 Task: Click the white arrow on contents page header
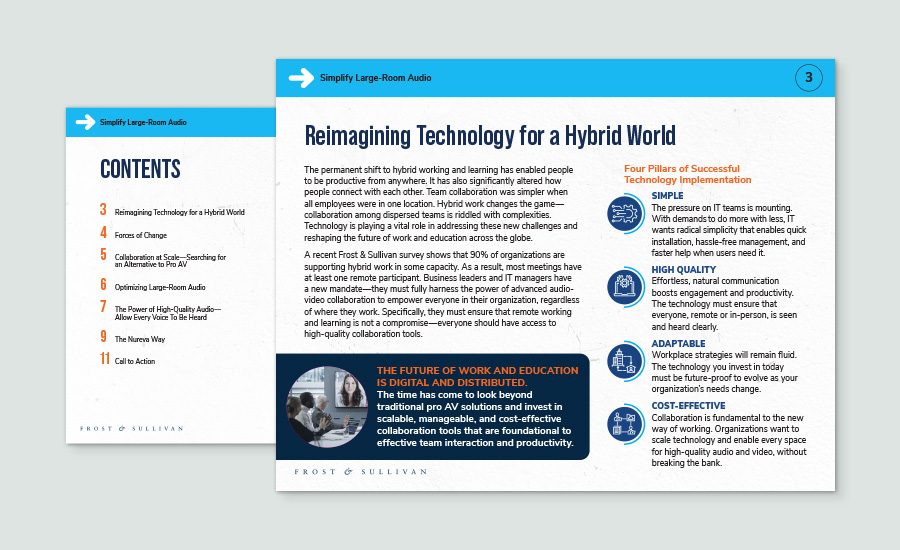(85, 123)
